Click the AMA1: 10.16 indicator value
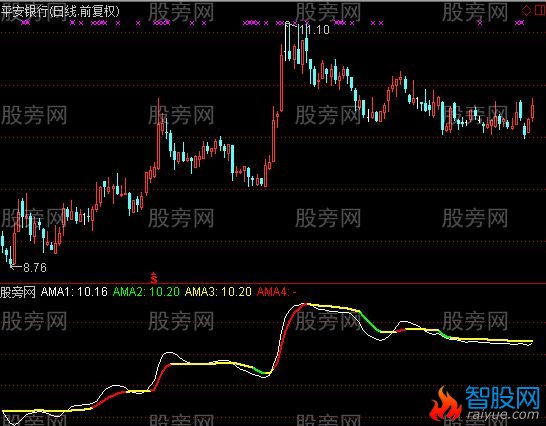The height and width of the screenshot is (426, 546). 74,292
